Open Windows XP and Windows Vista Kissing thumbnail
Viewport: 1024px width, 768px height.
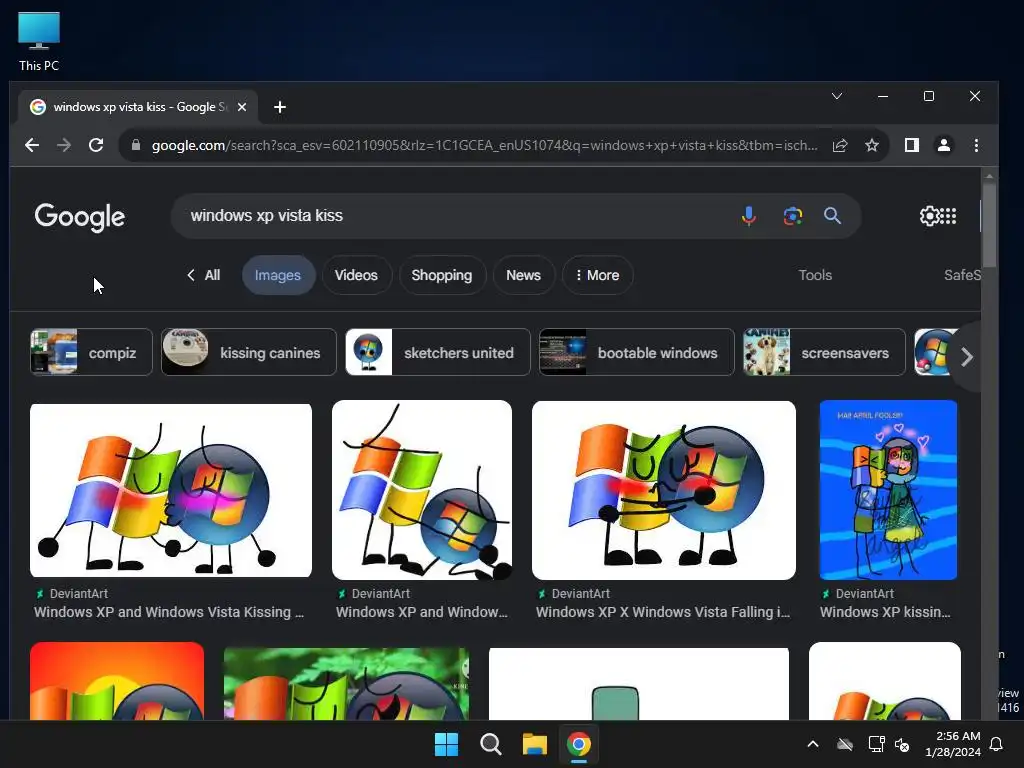pos(171,490)
